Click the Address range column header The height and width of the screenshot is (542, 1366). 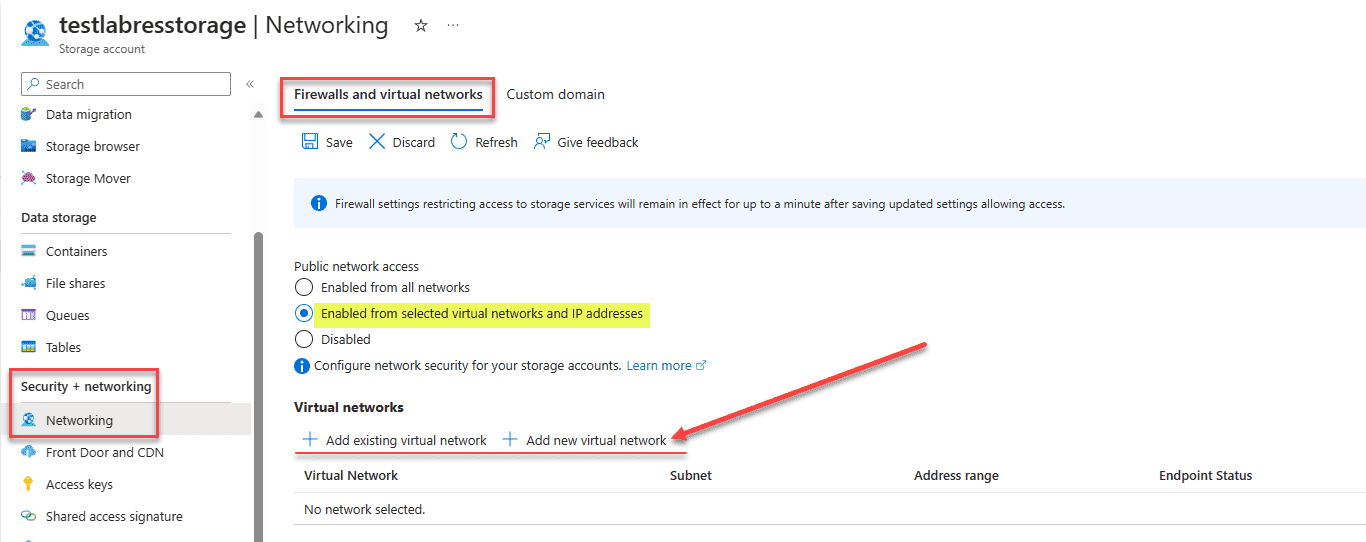click(956, 476)
